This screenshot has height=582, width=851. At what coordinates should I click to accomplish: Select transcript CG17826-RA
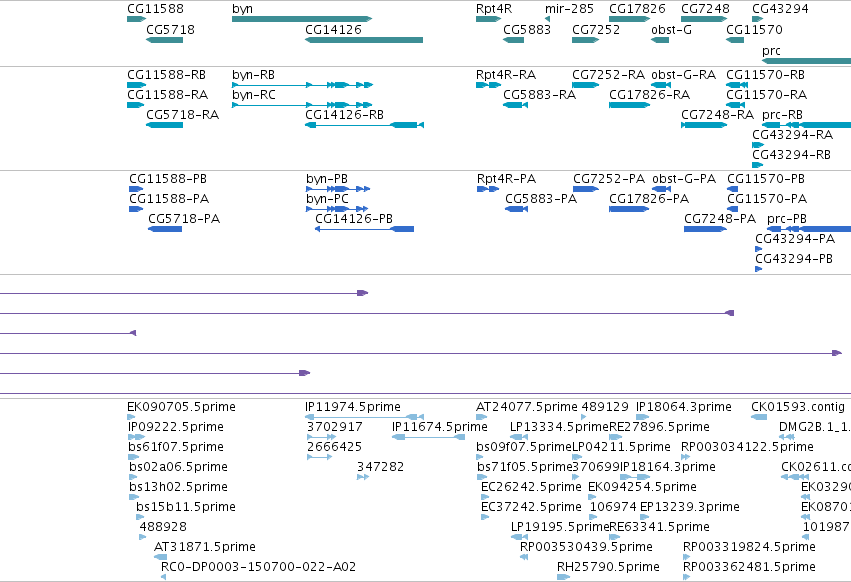click(629, 105)
